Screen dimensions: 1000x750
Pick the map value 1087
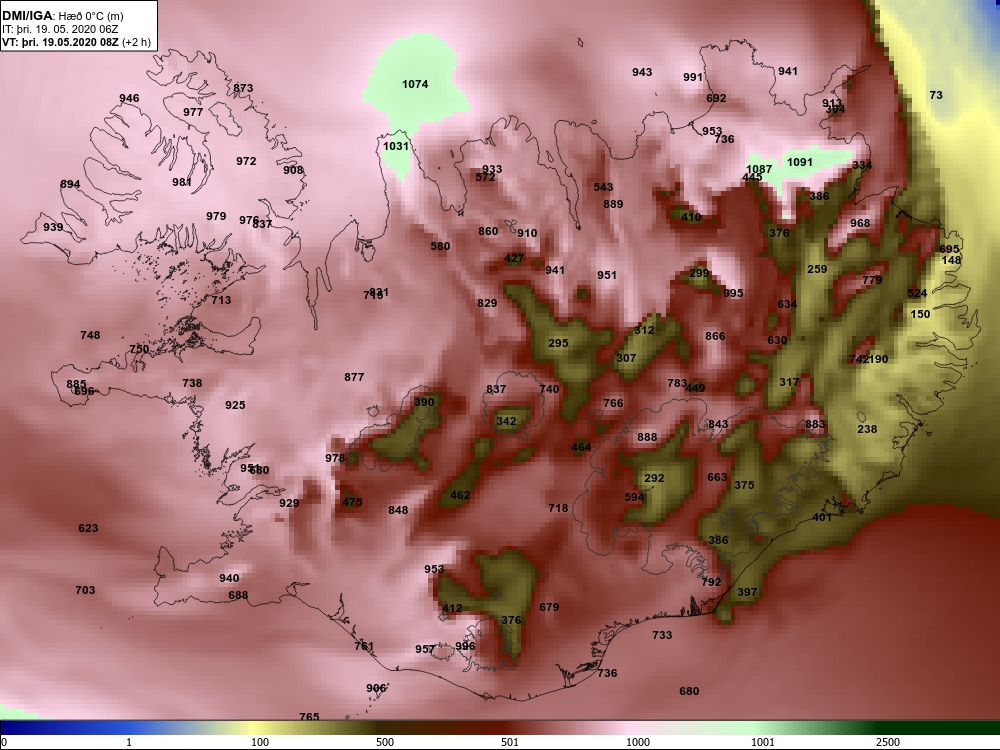pos(759,169)
